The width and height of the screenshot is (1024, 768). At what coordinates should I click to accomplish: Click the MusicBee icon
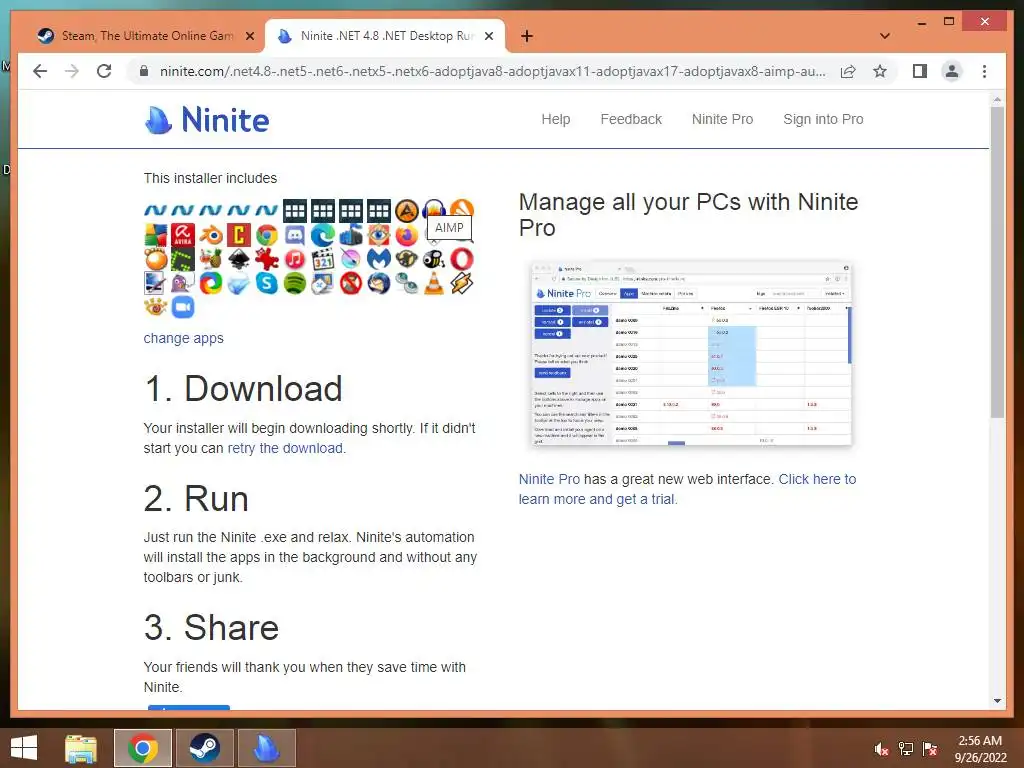click(434, 259)
